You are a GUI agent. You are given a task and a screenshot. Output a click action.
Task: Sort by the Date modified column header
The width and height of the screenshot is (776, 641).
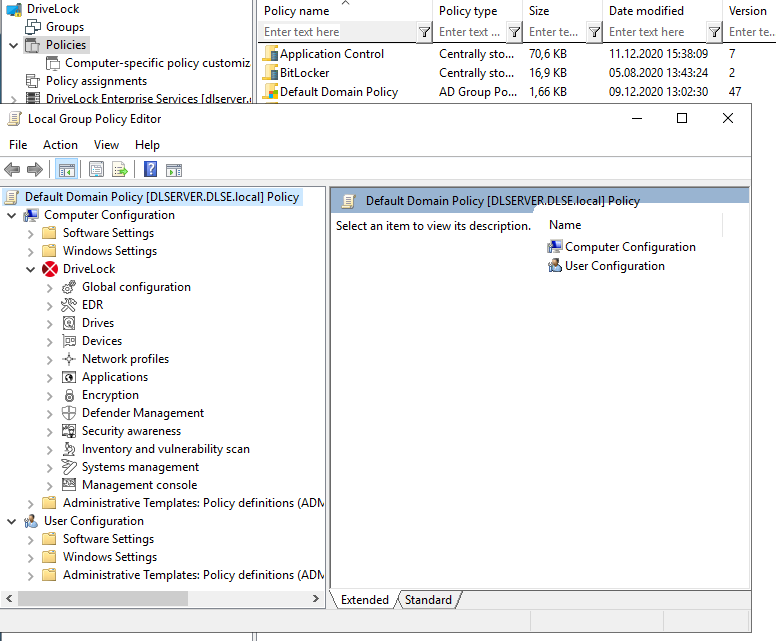(x=662, y=11)
